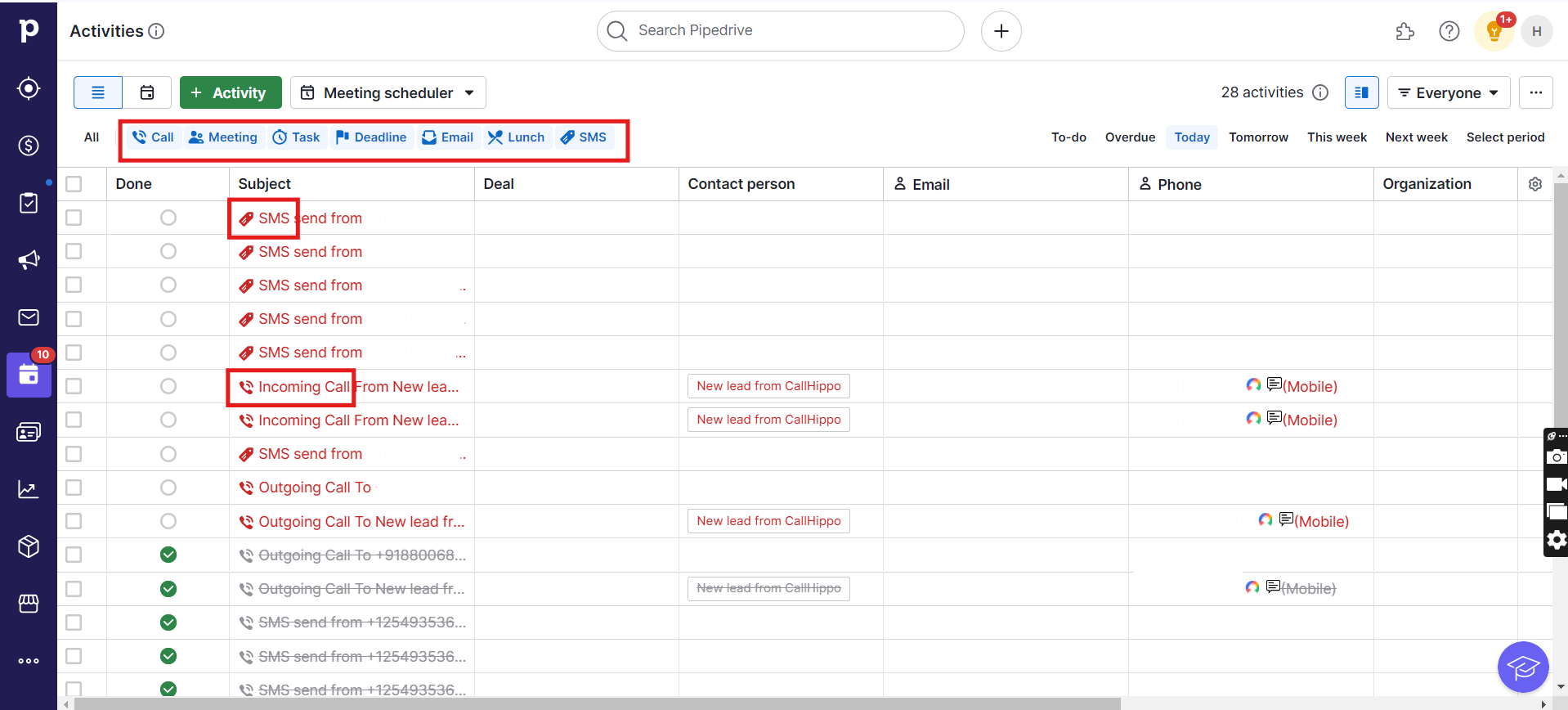Open Mail envelope icon in sidebar

click(29, 317)
